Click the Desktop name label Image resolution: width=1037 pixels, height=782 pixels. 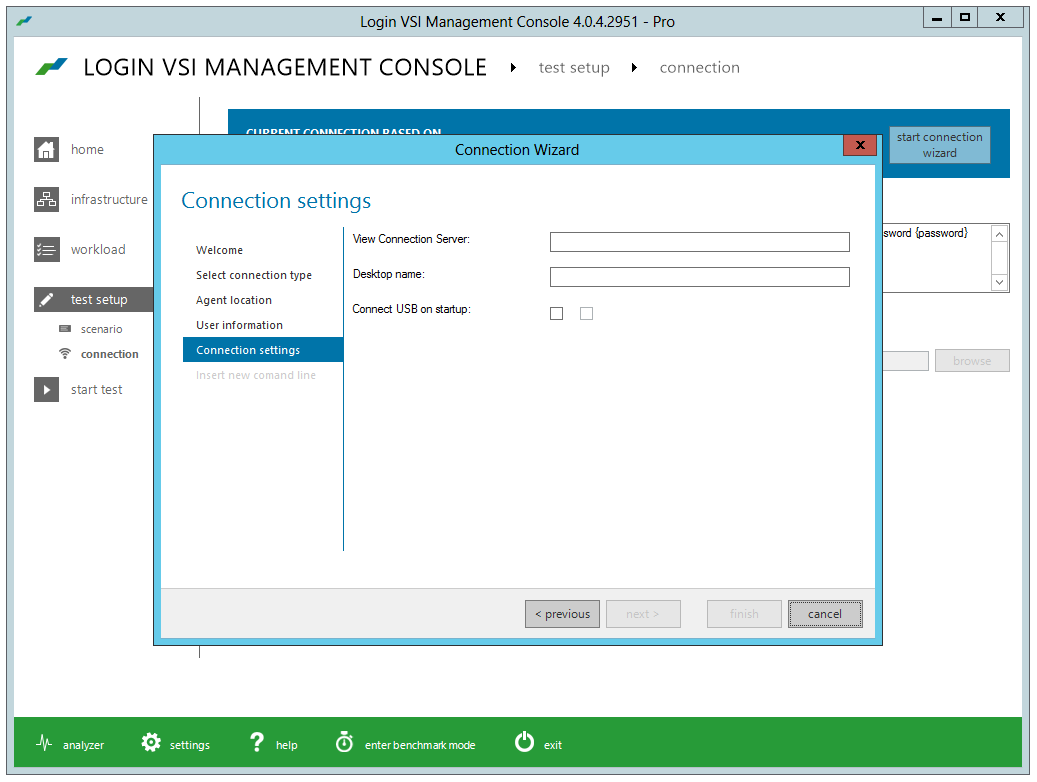[x=389, y=274]
